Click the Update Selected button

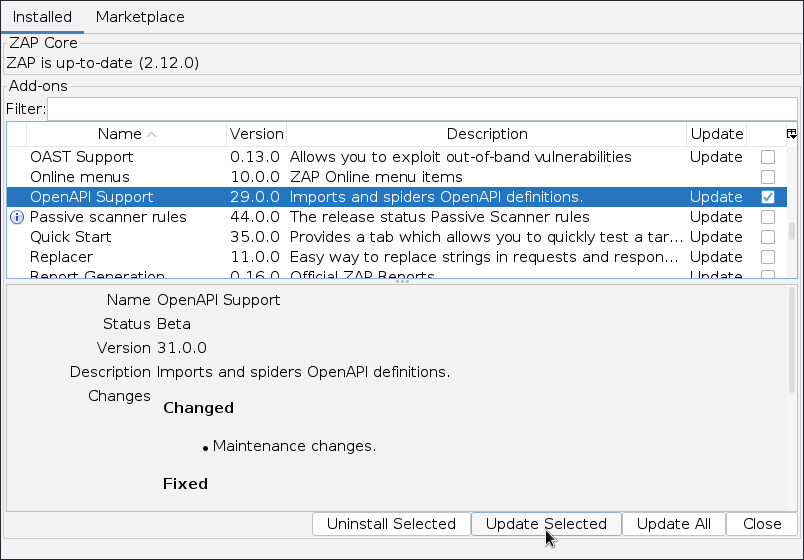coord(546,524)
